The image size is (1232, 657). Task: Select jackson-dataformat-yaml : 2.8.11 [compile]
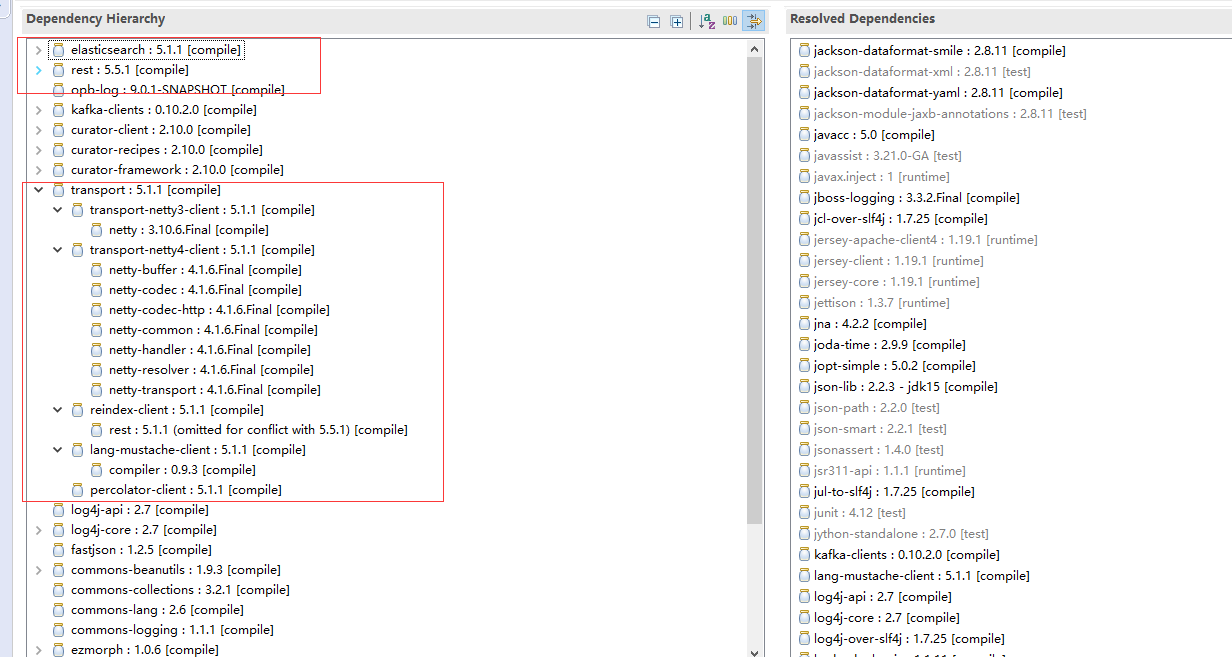pos(938,93)
